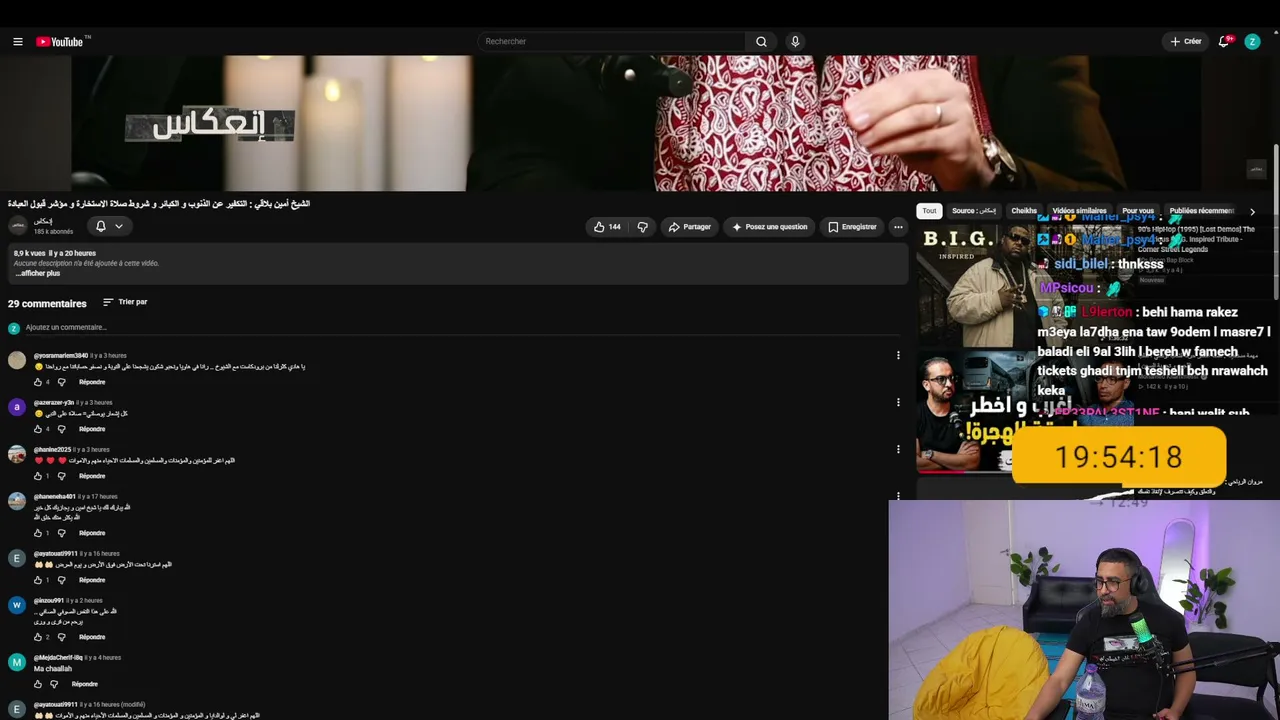Click the Créer button
The width and height of the screenshot is (1280, 720).
point(1186,41)
